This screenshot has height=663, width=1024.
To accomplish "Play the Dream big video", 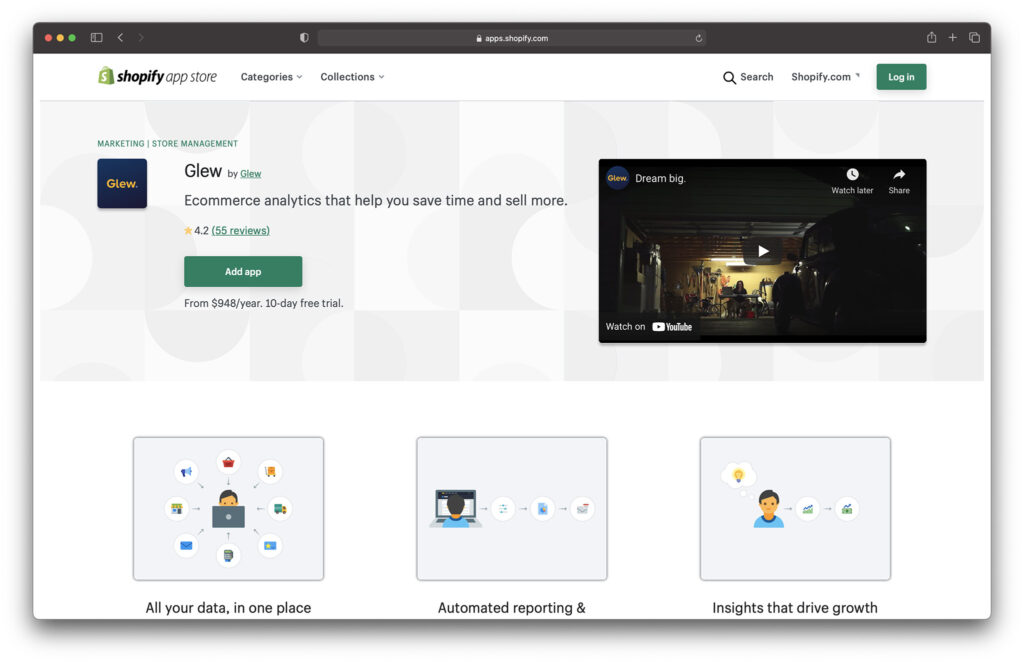I will pyautogui.click(x=763, y=251).
